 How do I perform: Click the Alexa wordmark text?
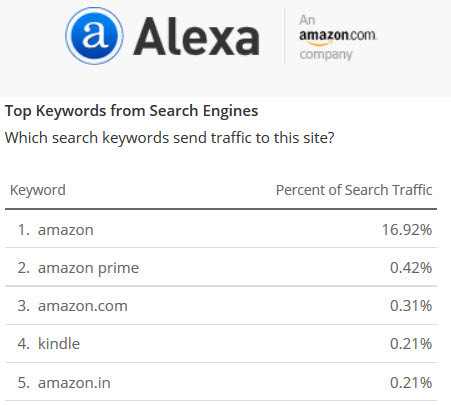[x=196, y=36]
